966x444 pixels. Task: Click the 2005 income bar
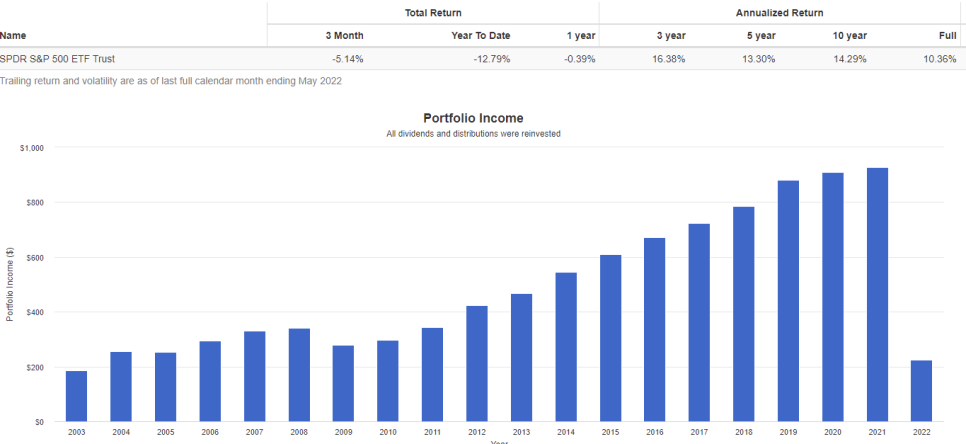(166, 387)
